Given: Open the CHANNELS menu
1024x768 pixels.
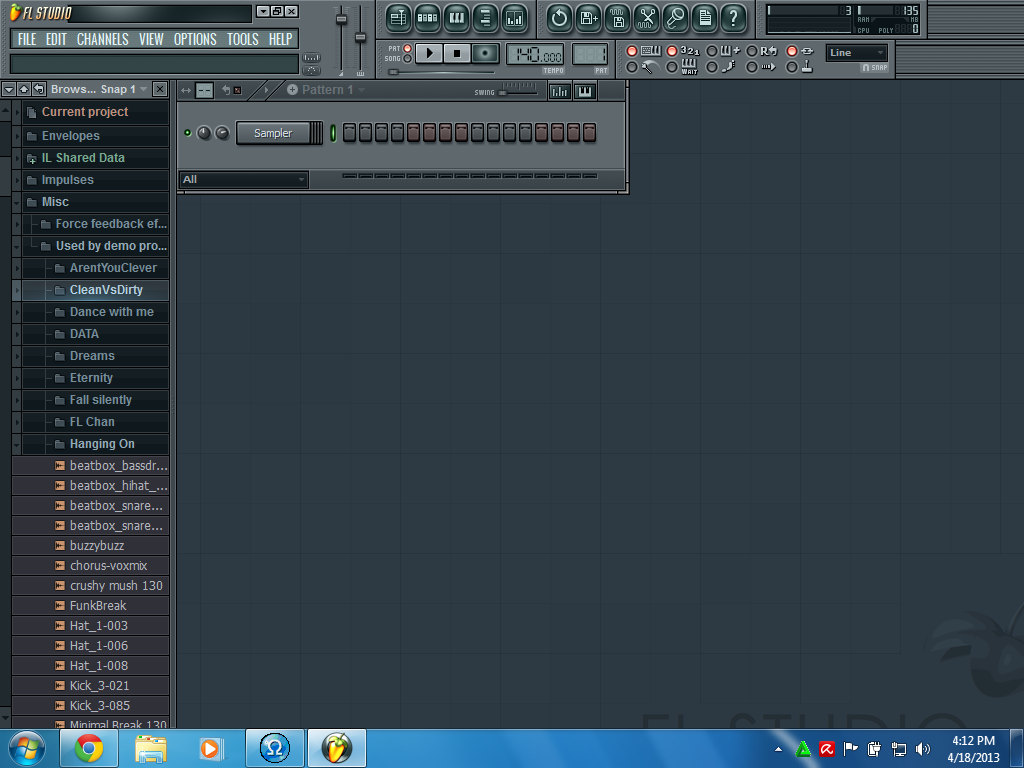Looking at the screenshot, I should (103, 39).
